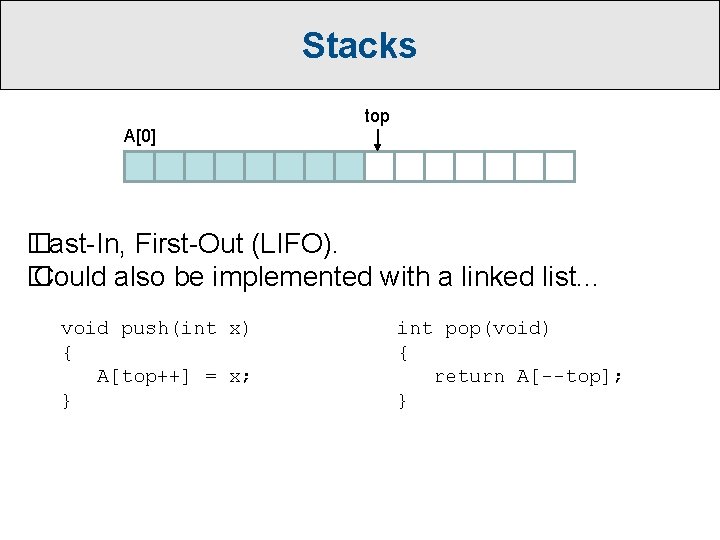Click the void push(int x) line
The image size is (720, 540).
[x=155, y=329]
